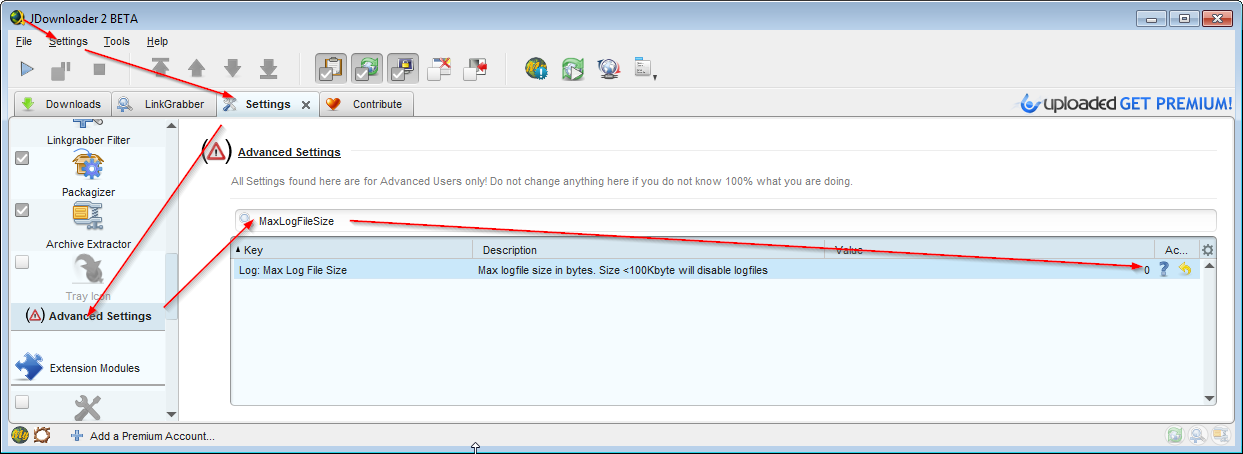Pause downloads using the toolbar pause icon
The image size is (1243, 454).
pos(62,69)
